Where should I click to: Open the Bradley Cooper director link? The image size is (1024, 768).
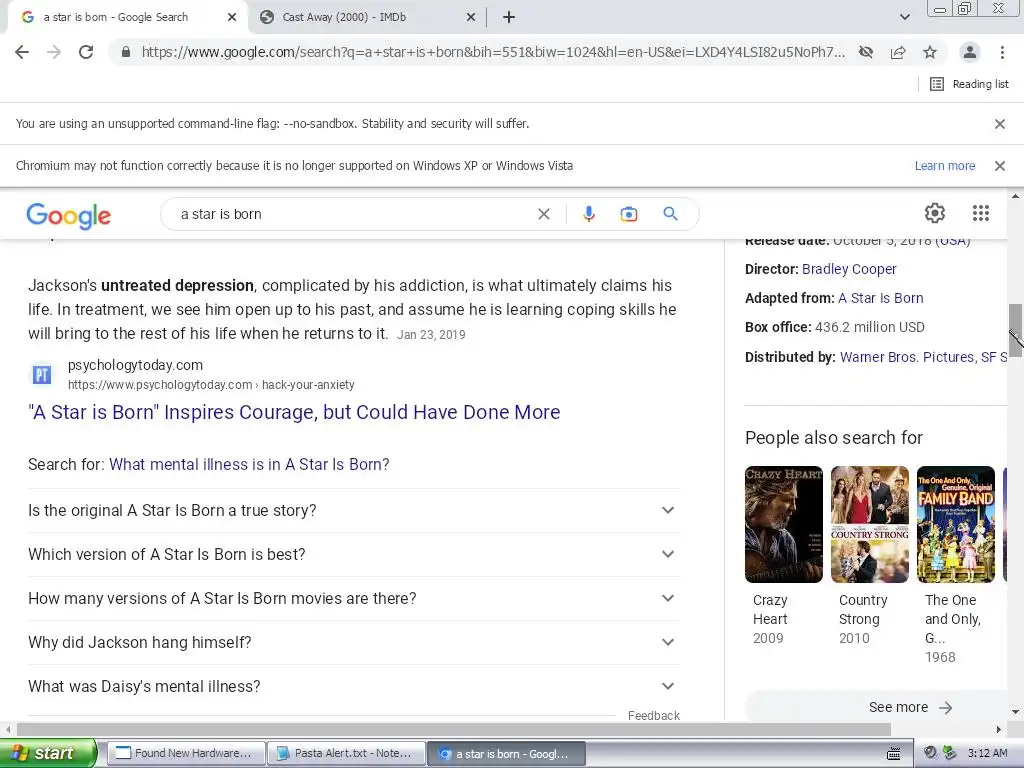[x=849, y=269]
